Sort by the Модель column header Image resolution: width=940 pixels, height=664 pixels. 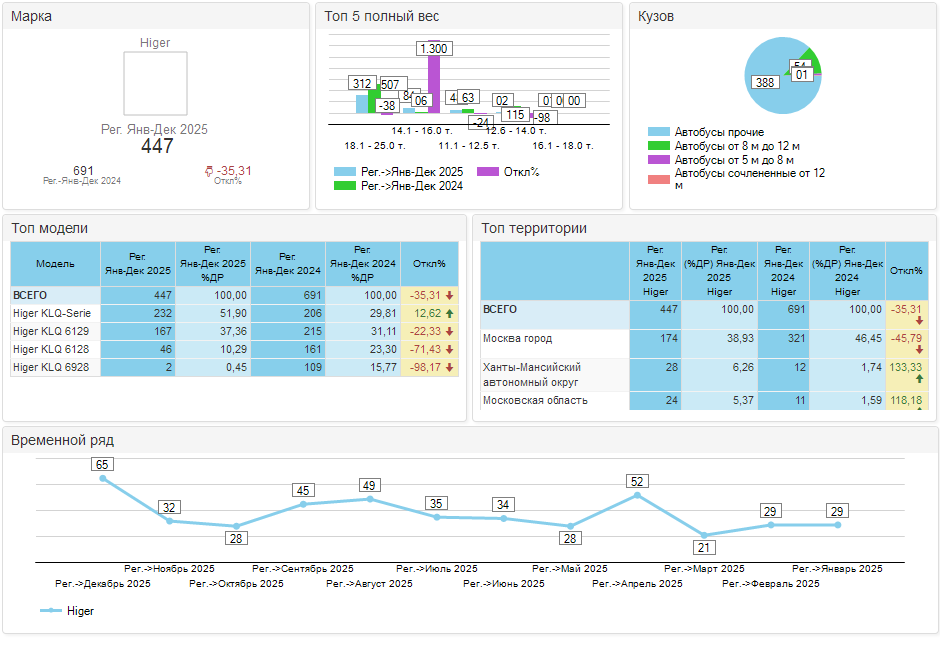(56, 264)
